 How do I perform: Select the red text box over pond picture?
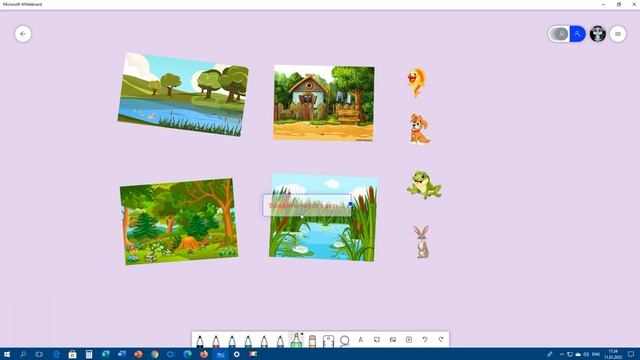(x=307, y=205)
